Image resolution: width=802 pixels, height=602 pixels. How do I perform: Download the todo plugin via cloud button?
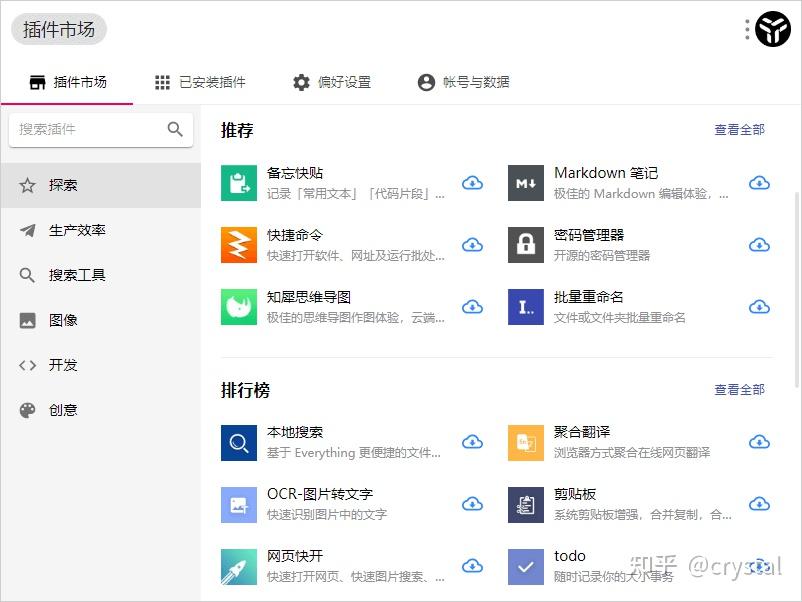pyautogui.click(x=759, y=567)
